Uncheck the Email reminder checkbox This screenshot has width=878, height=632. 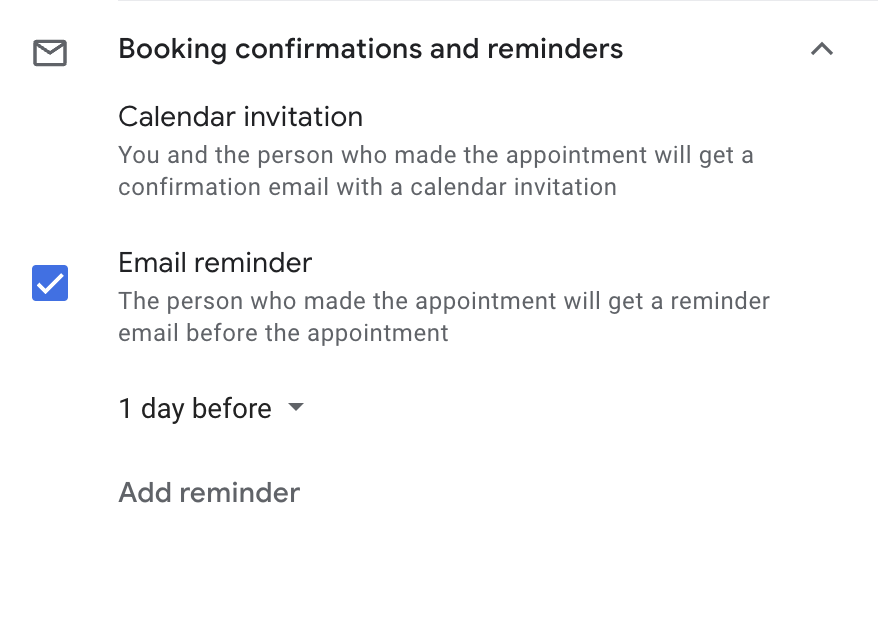pyautogui.click(x=49, y=283)
